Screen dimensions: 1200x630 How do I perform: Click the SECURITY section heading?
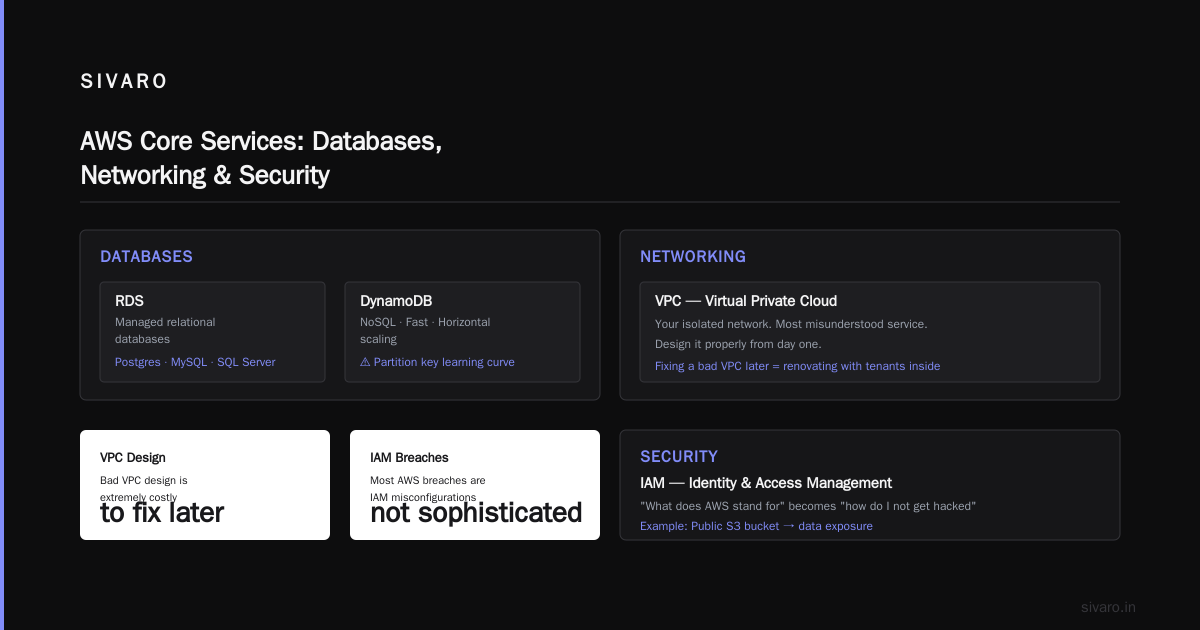[x=679, y=457]
